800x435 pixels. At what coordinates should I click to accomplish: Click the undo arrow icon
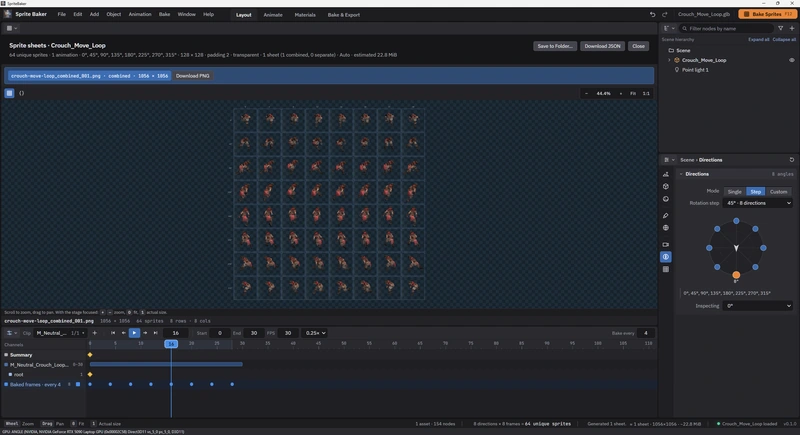652,14
